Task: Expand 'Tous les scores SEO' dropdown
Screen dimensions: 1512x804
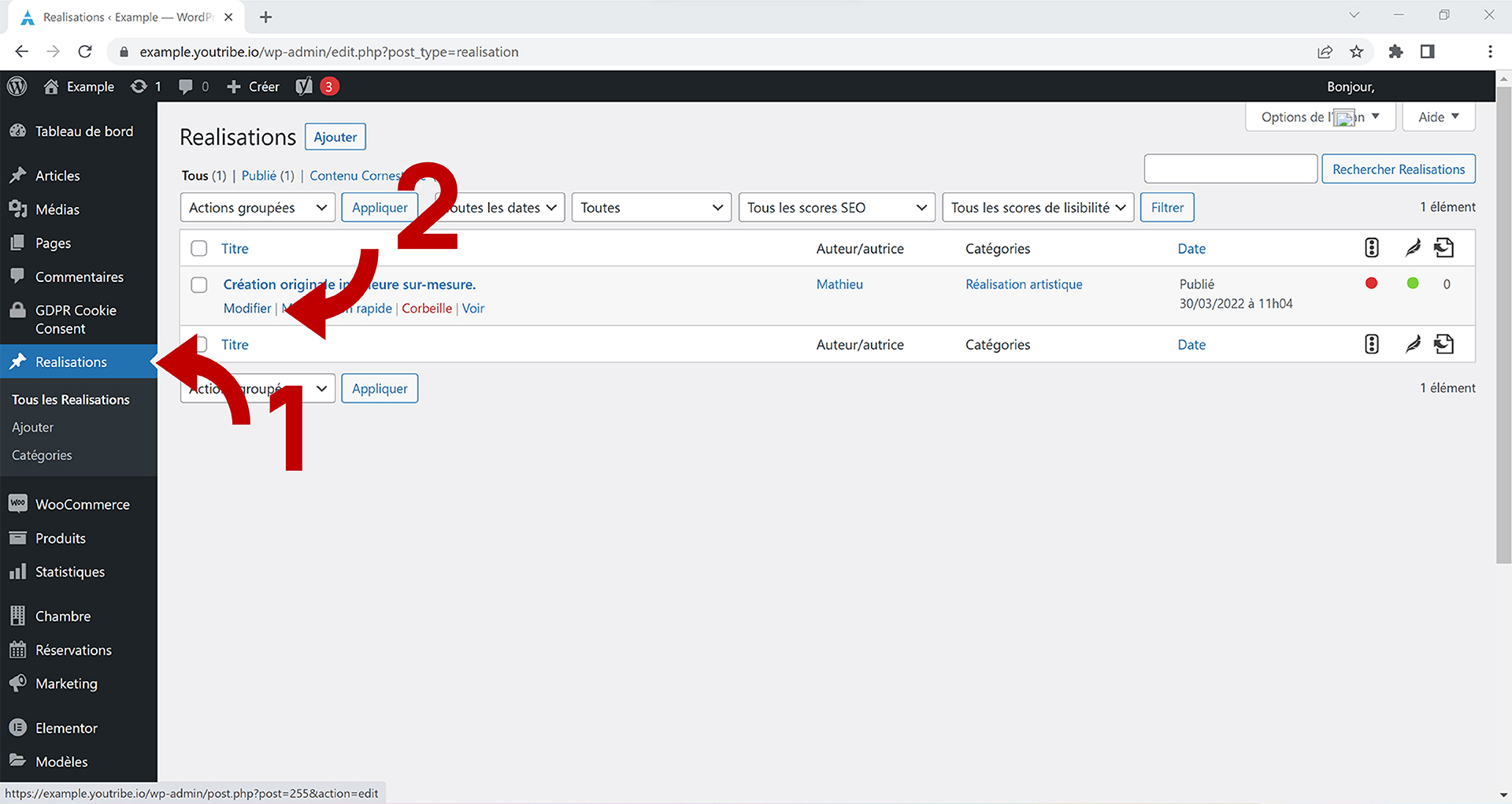Action: tap(836, 208)
